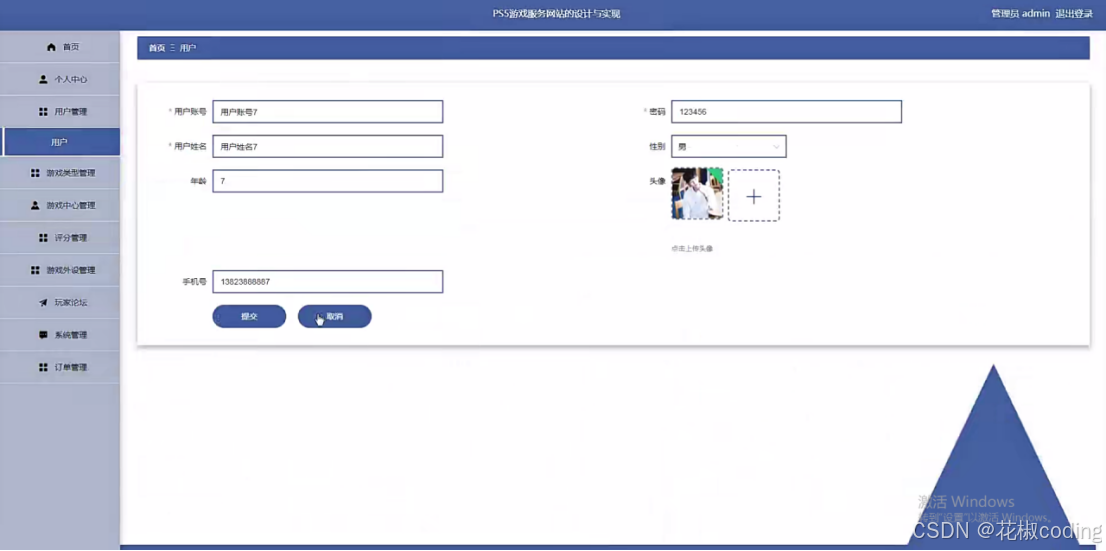Click the 退出登录 logout link
The width and height of the screenshot is (1106, 551).
point(1074,13)
